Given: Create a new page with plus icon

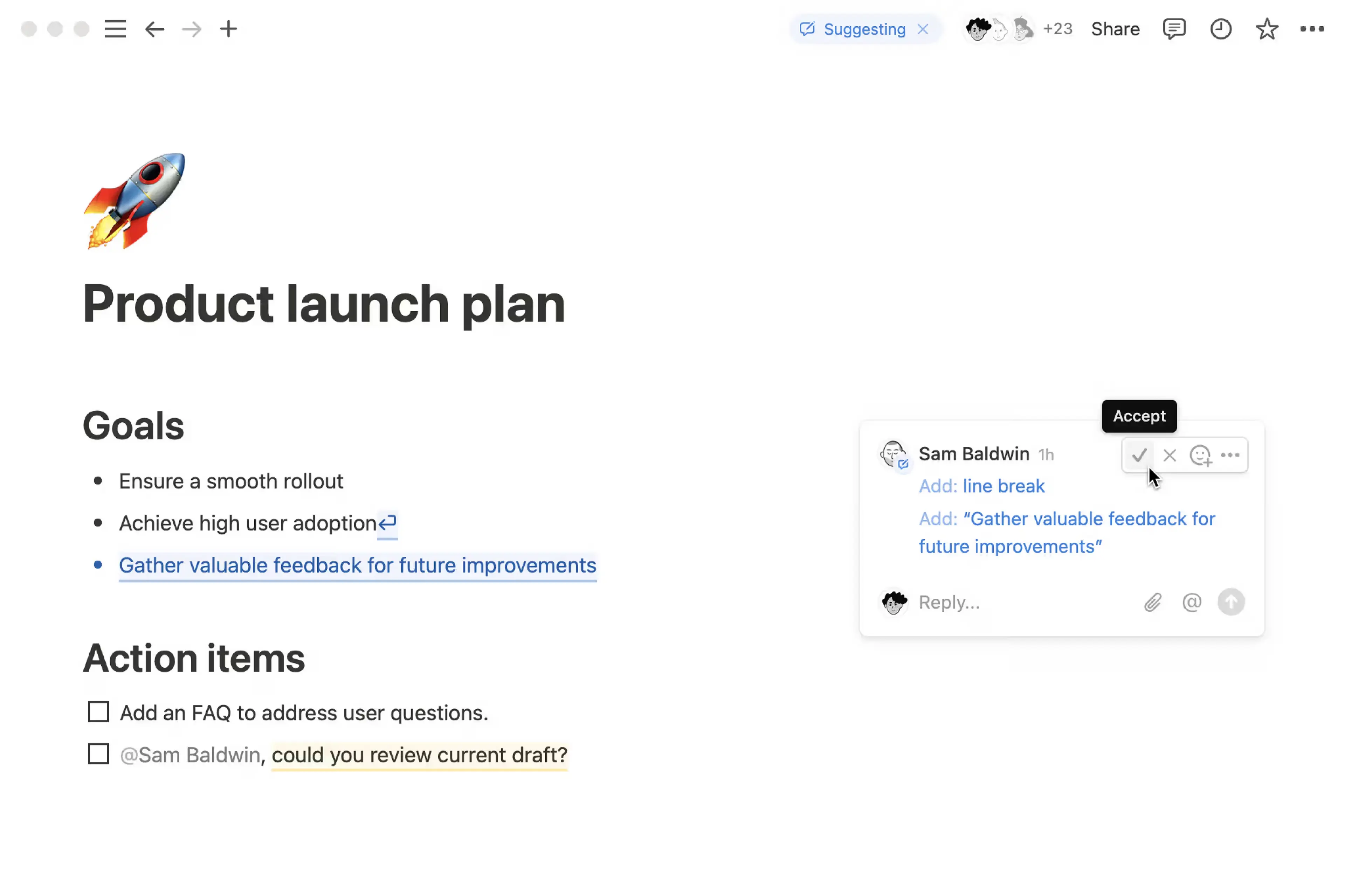Looking at the screenshot, I should click(228, 29).
